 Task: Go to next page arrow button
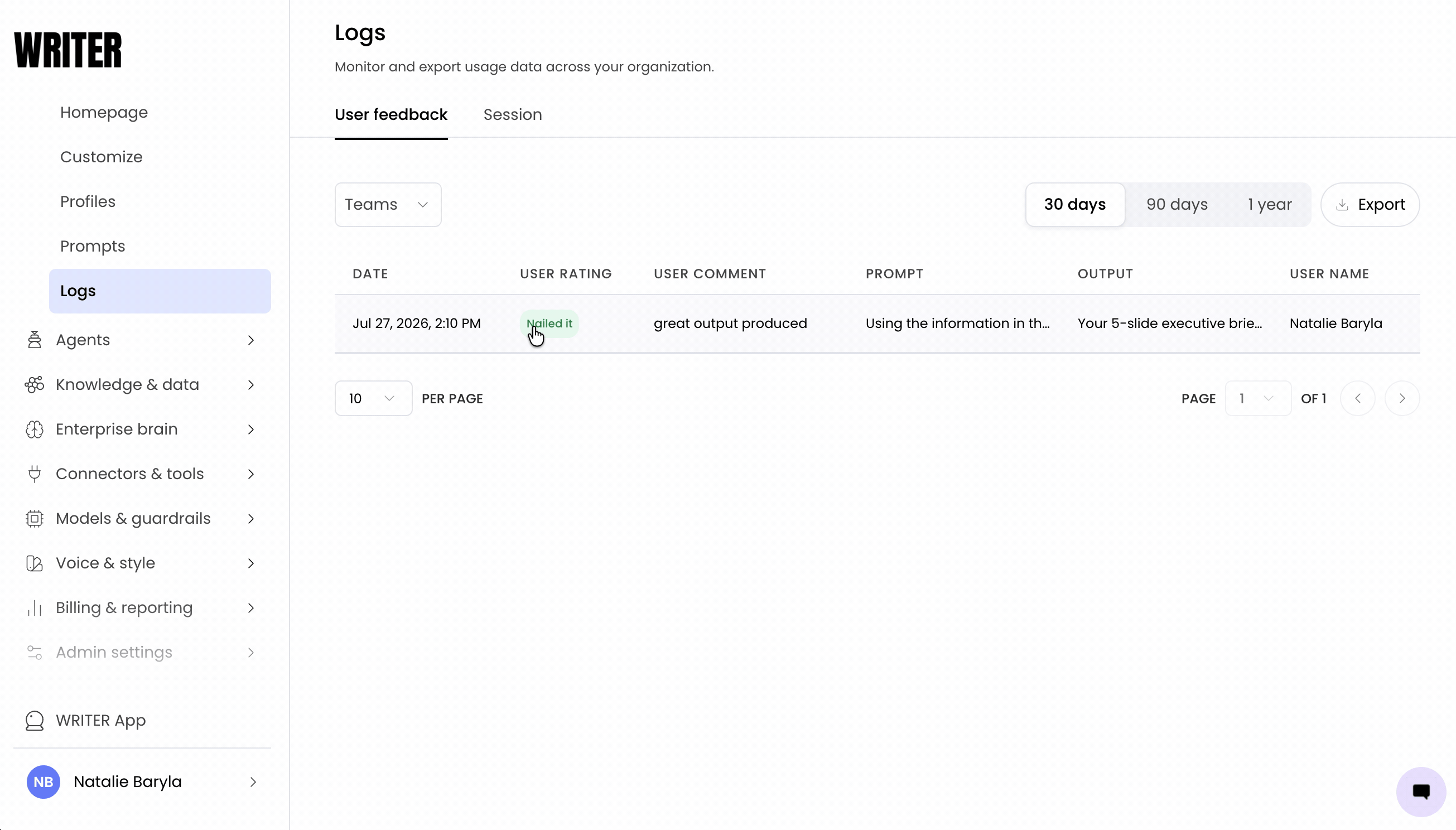click(1402, 398)
